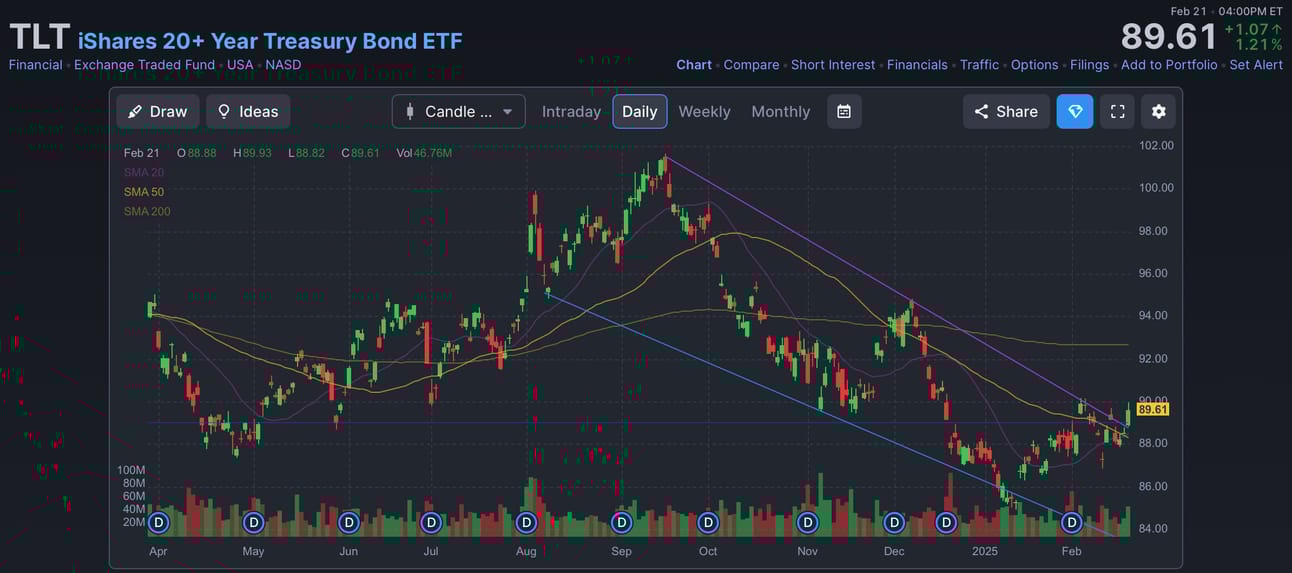Click the dividend marker near June
This screenshot has height=573, width=1292.
tap(349, 522)
